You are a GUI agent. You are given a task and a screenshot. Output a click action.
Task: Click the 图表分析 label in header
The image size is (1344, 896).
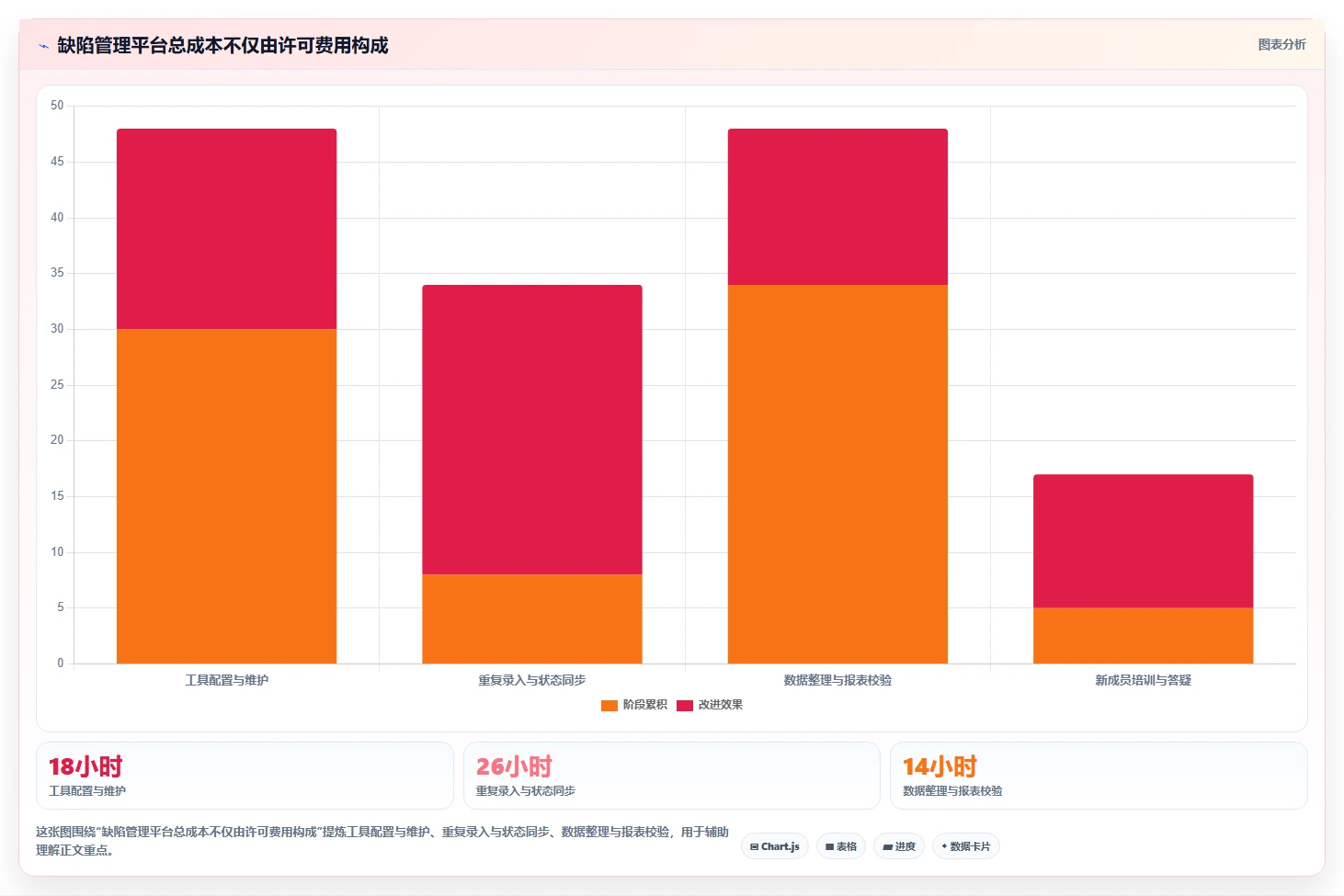1281,44
